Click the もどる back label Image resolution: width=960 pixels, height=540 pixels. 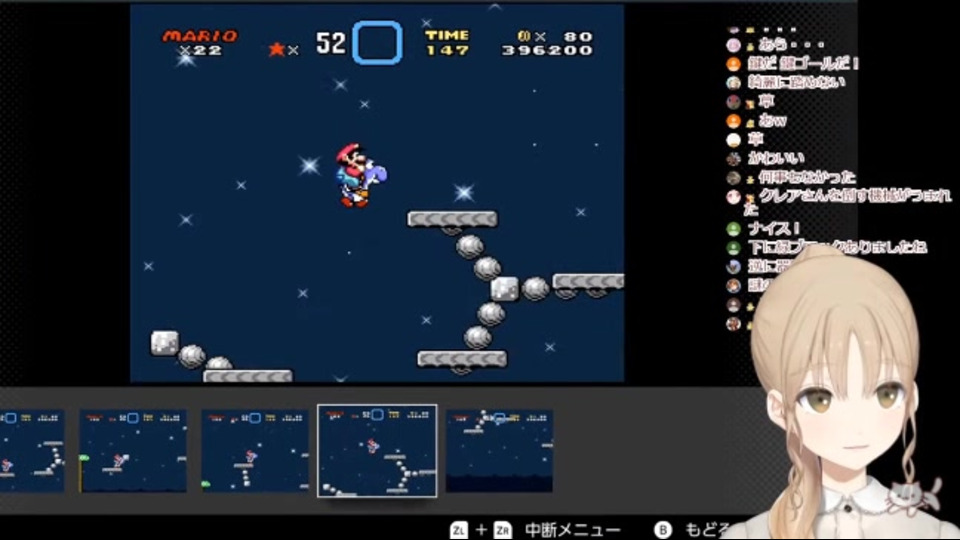[707, 530]
